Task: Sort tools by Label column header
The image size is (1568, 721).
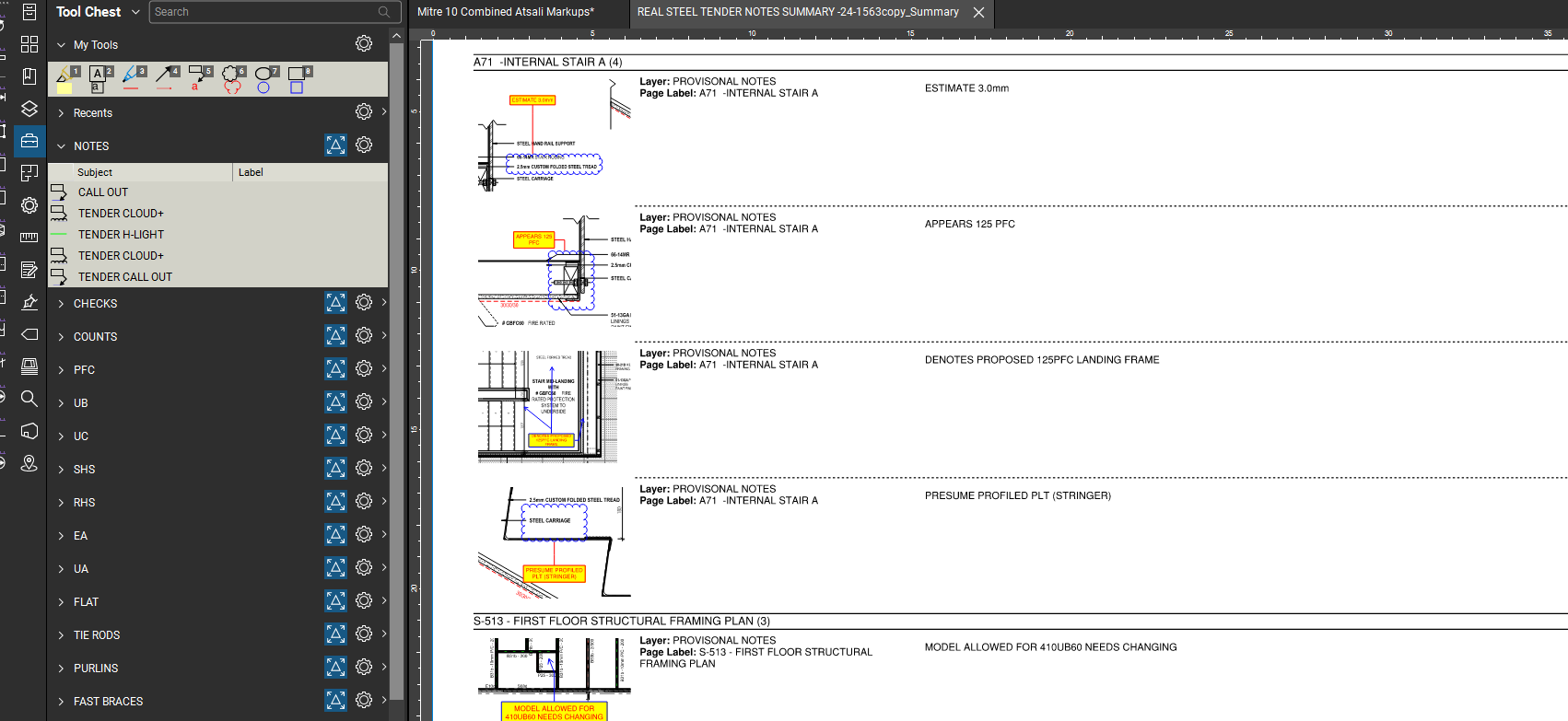Action: tap(310, 172)
